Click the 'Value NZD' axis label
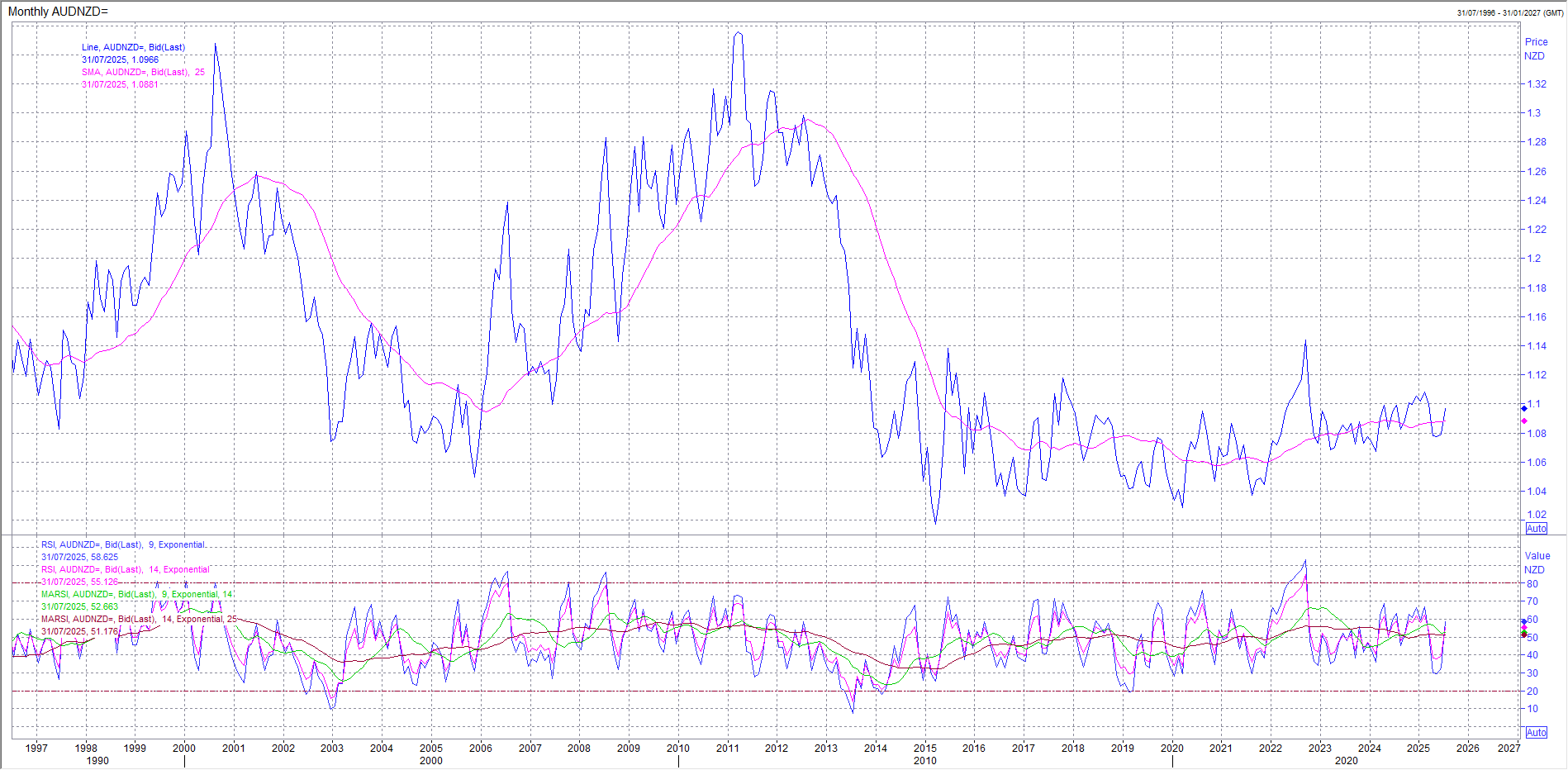The width and height of the screenshot is (1568, 770). click(1537, 563)
